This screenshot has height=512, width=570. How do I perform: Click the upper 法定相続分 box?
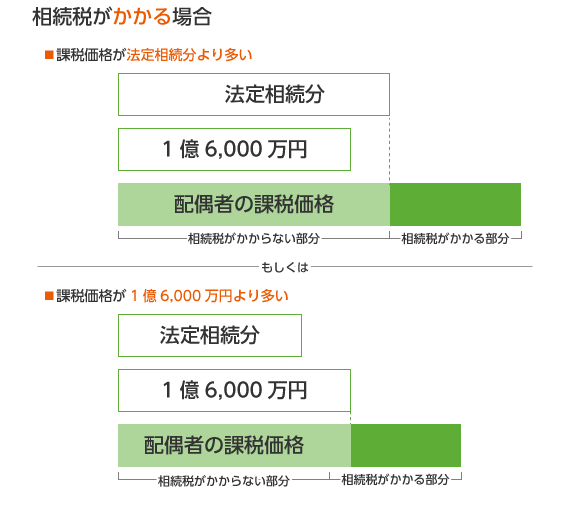click(x=254, y=95)
